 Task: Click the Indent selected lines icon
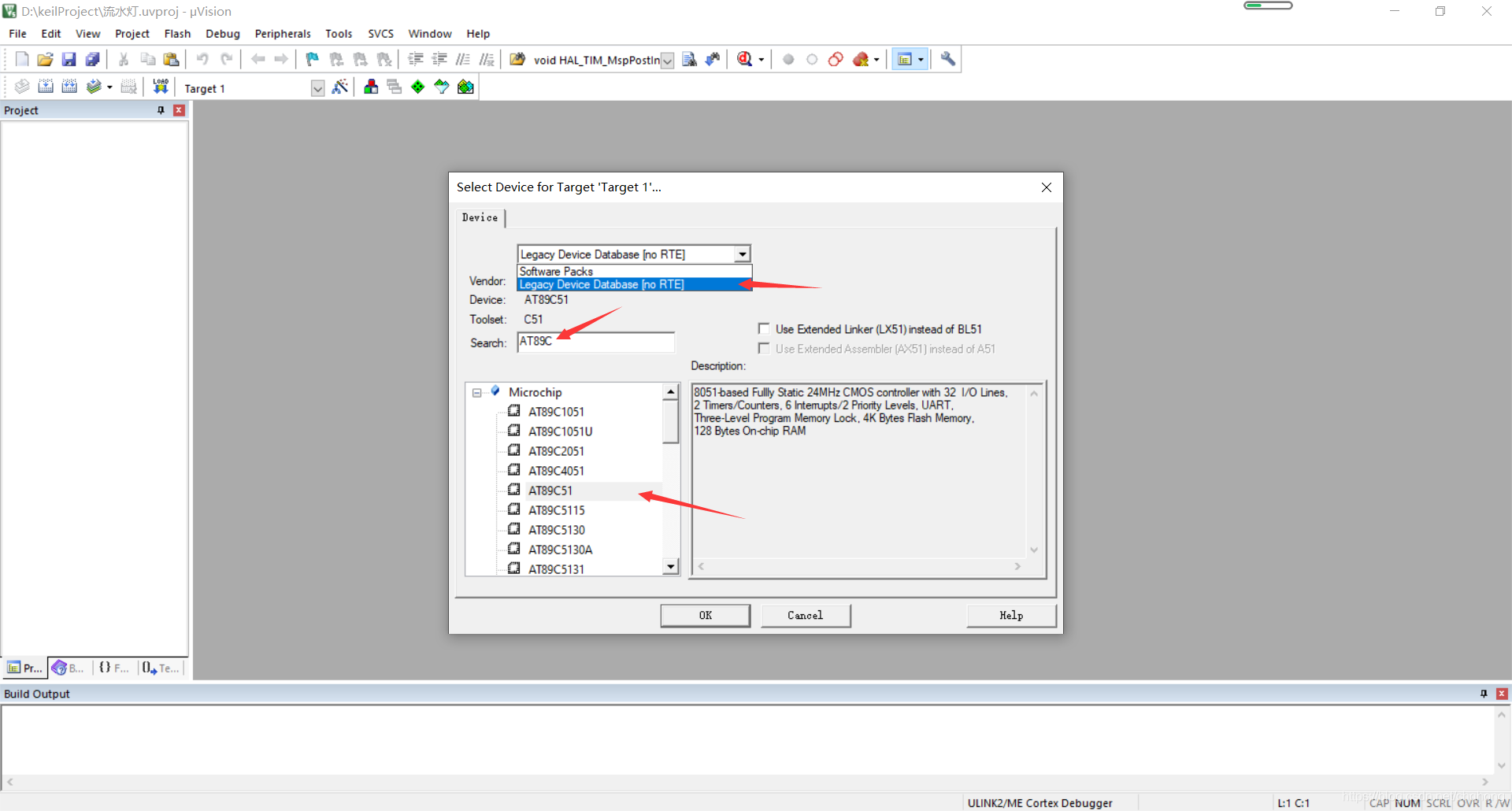click(x=416, y=59)
